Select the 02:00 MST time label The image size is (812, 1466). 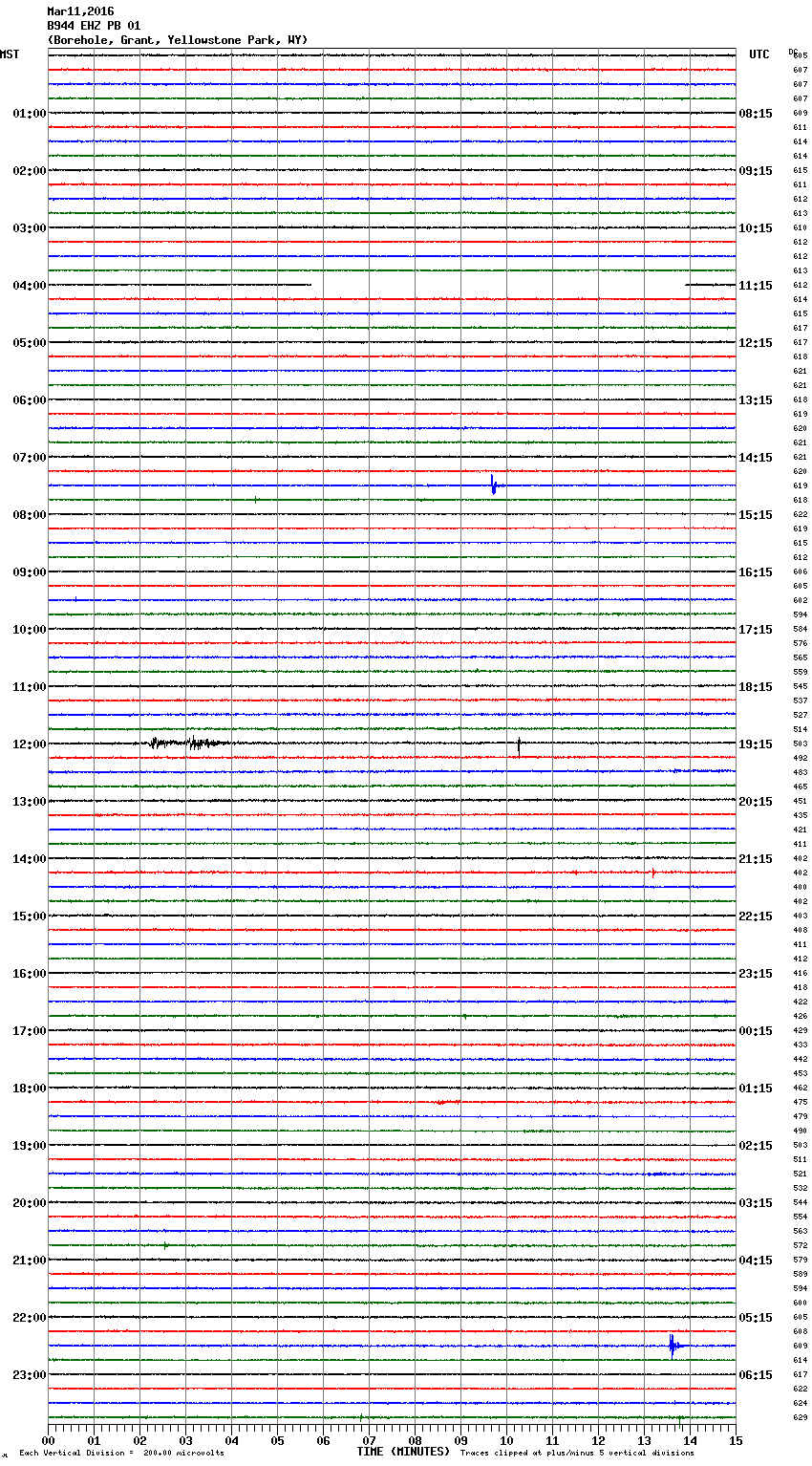pos(30,171)
